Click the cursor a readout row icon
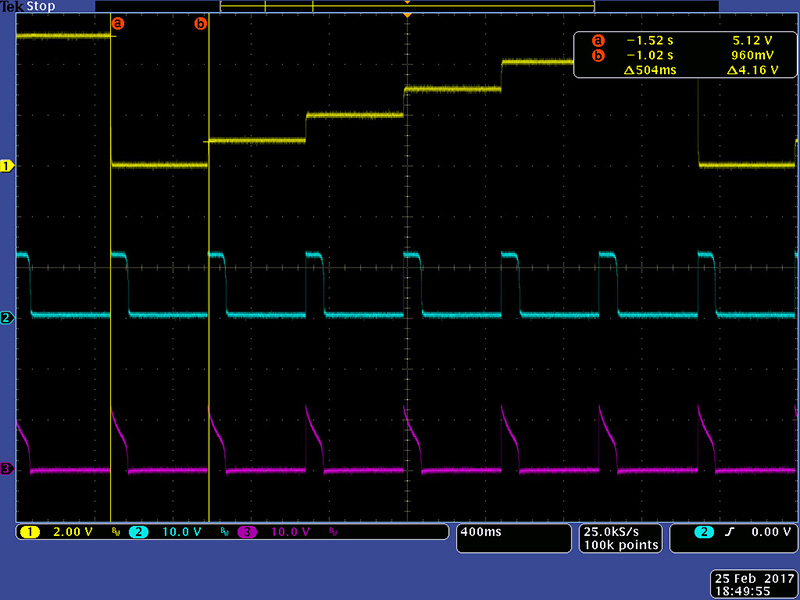The width and height of the screenshot is (800, 600). point(598,41)
